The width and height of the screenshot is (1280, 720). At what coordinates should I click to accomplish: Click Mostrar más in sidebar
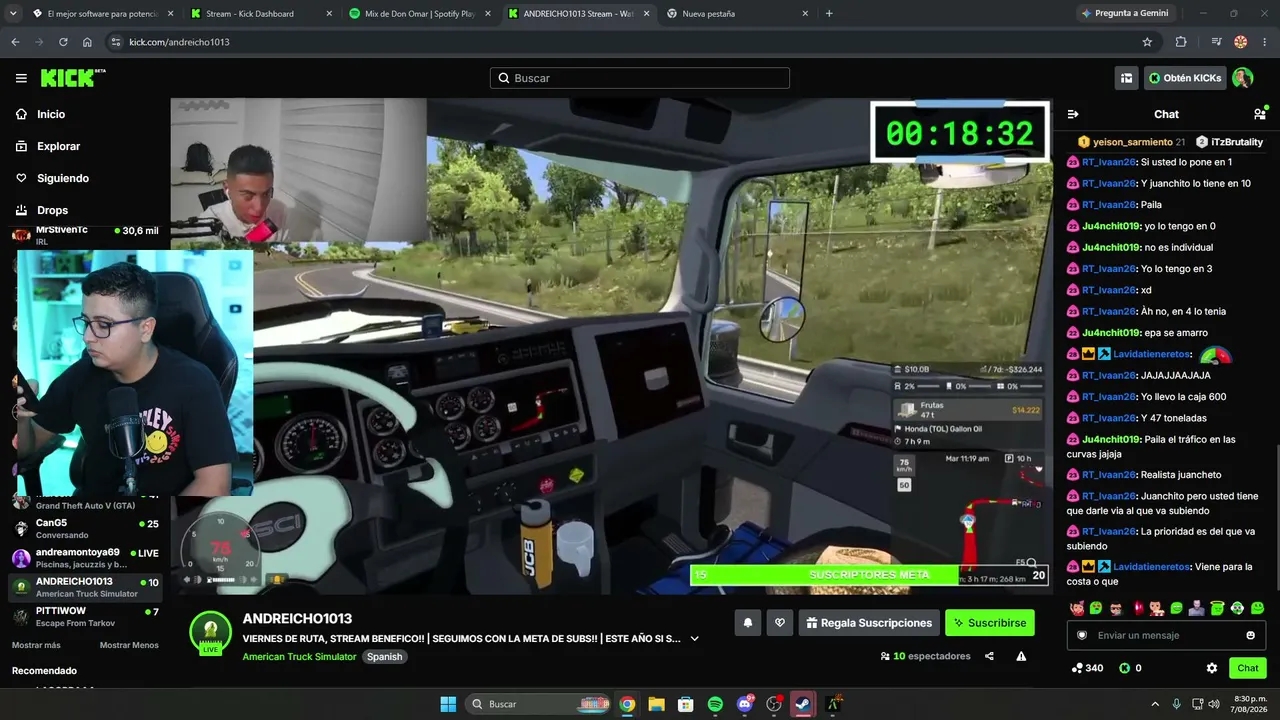36,645
